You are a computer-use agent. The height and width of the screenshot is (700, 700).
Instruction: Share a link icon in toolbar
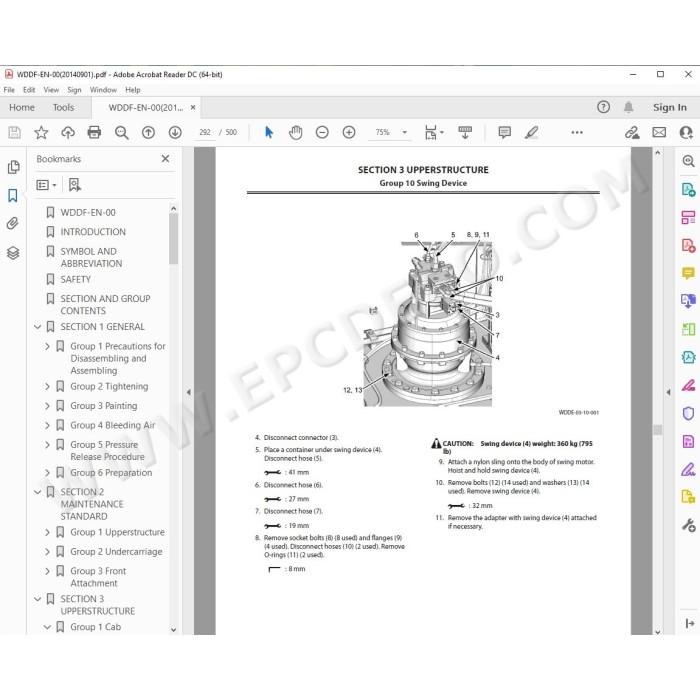click(x=632, y=132)
